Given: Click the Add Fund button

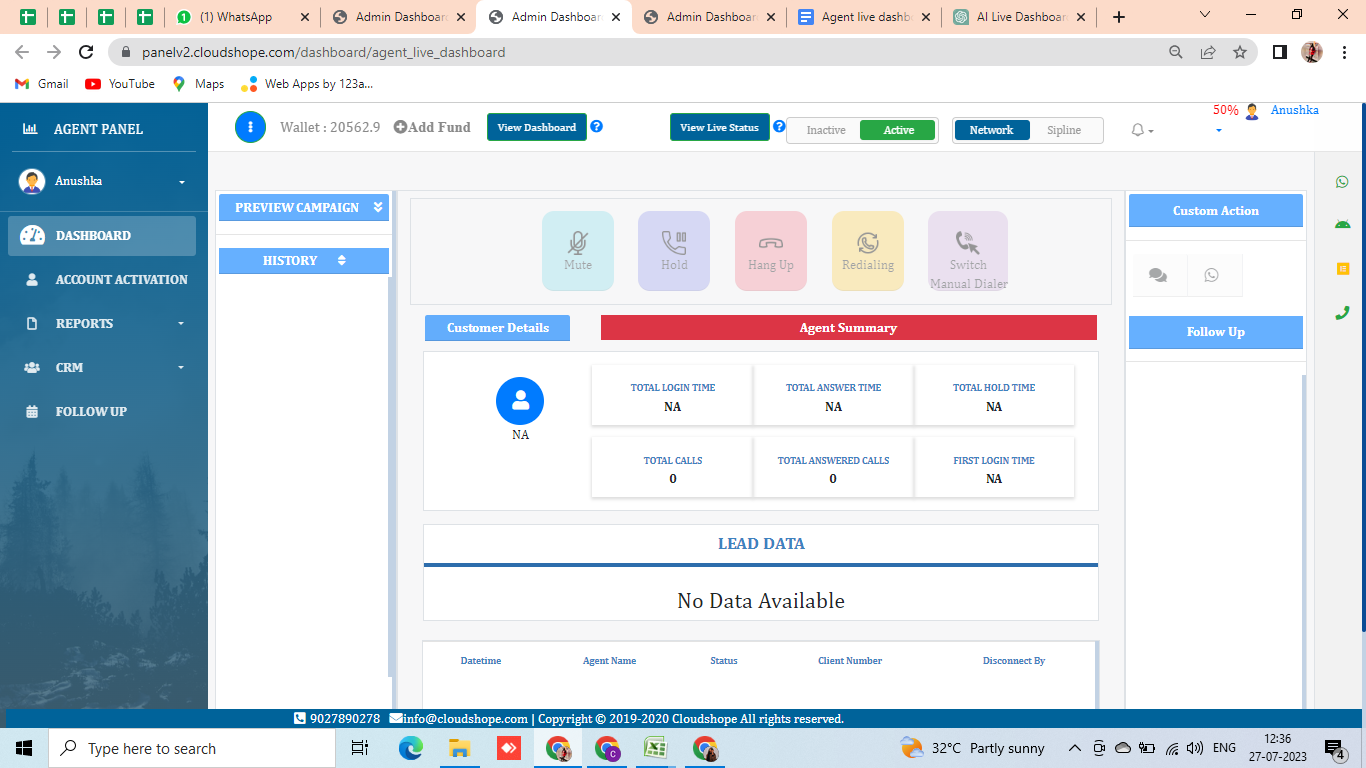Looking at the screenshot, I should 431,127.
